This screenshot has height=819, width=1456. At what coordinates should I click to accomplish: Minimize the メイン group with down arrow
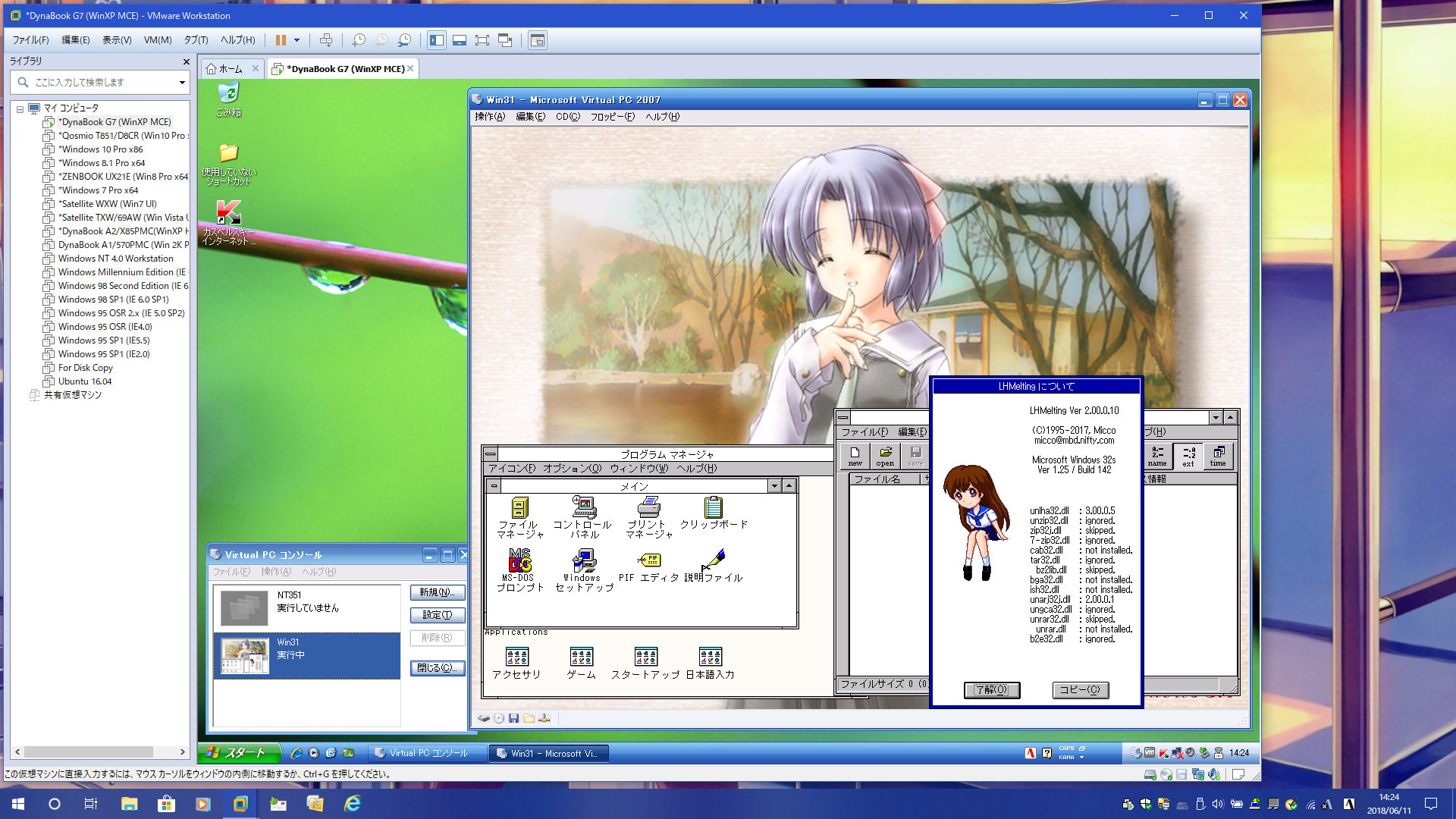coord(774,486)
